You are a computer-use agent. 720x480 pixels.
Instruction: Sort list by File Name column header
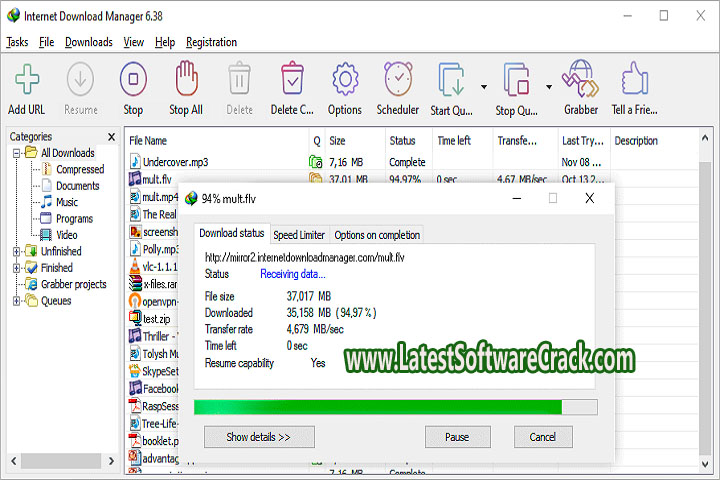148,141
